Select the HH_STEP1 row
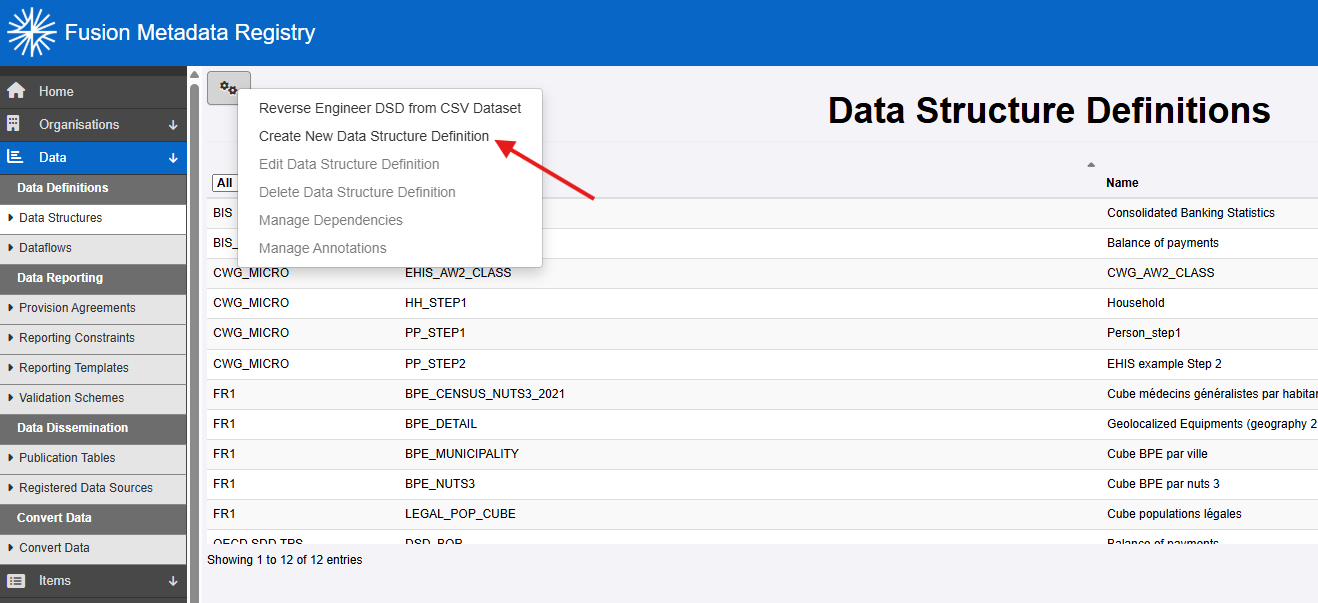Screen dimensions: 1318x603 point(762,303)
